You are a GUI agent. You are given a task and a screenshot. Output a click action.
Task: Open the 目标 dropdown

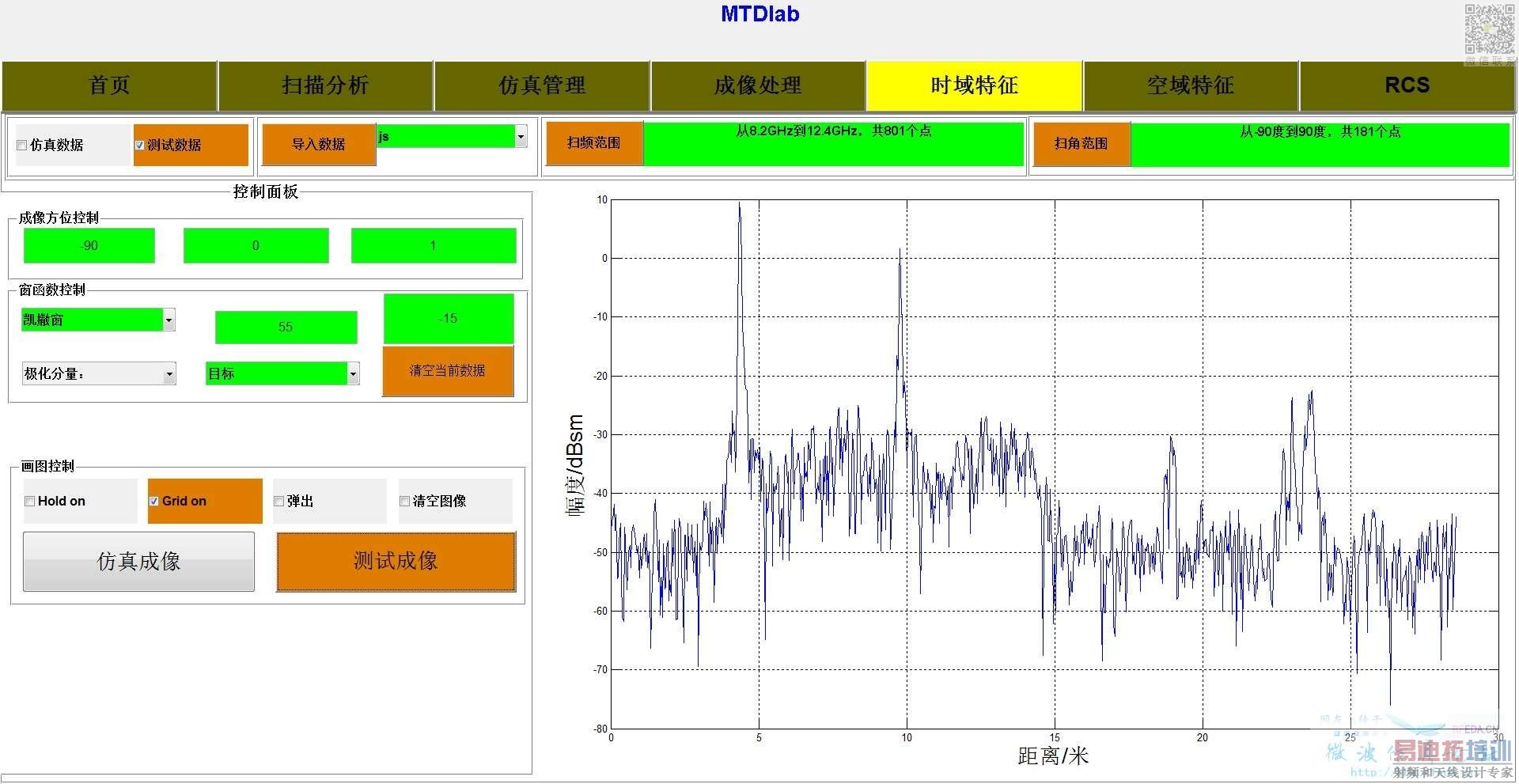coord(282,373)
